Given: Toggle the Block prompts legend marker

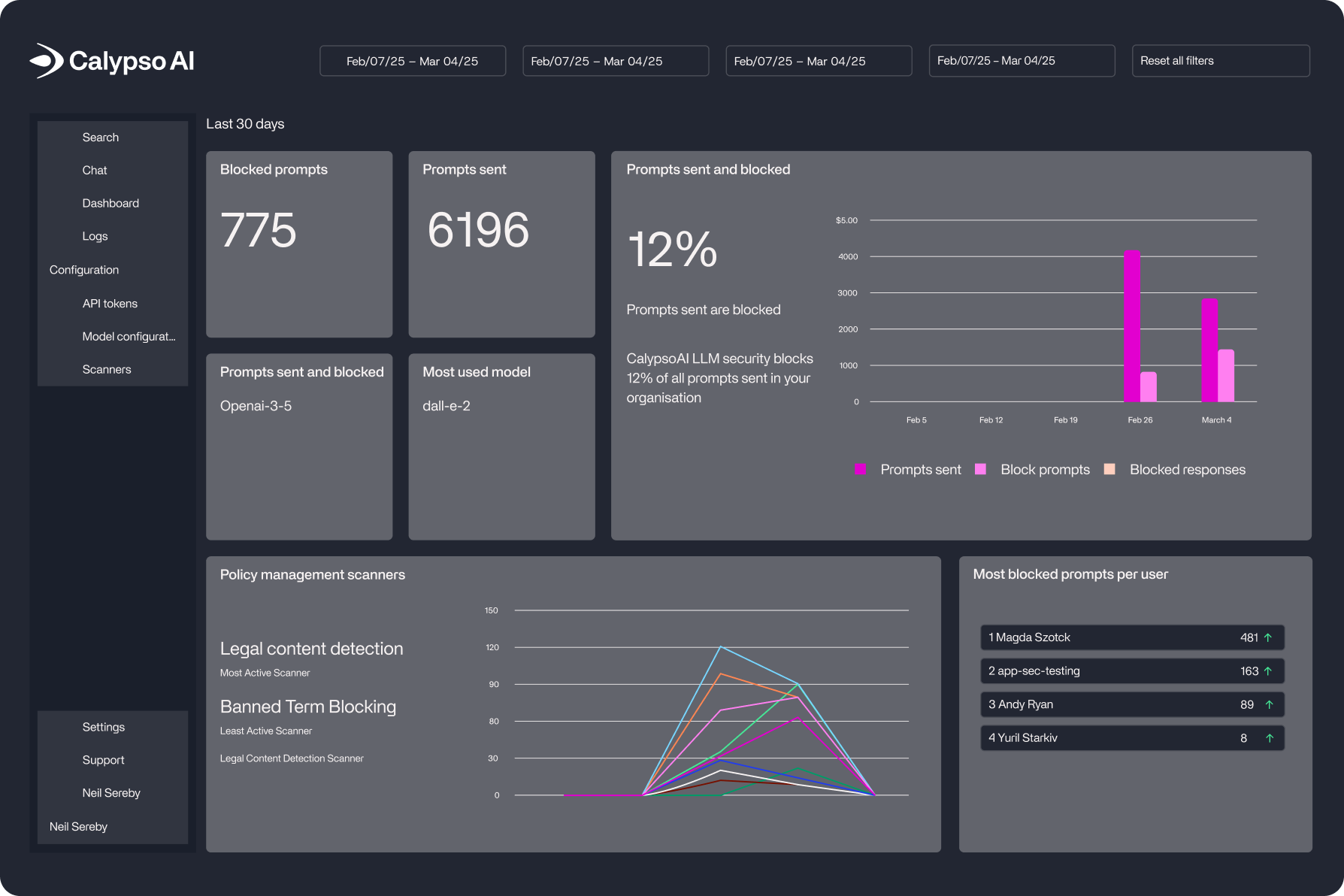Looking at the screenshot, I should 980,470.
